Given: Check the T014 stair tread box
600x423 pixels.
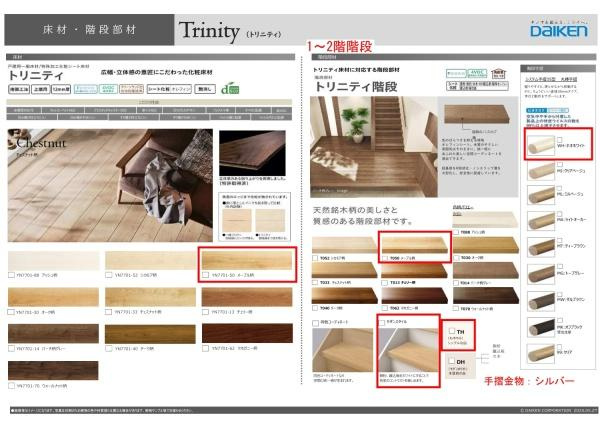Looking at the screenshot, I should [456, 283].
